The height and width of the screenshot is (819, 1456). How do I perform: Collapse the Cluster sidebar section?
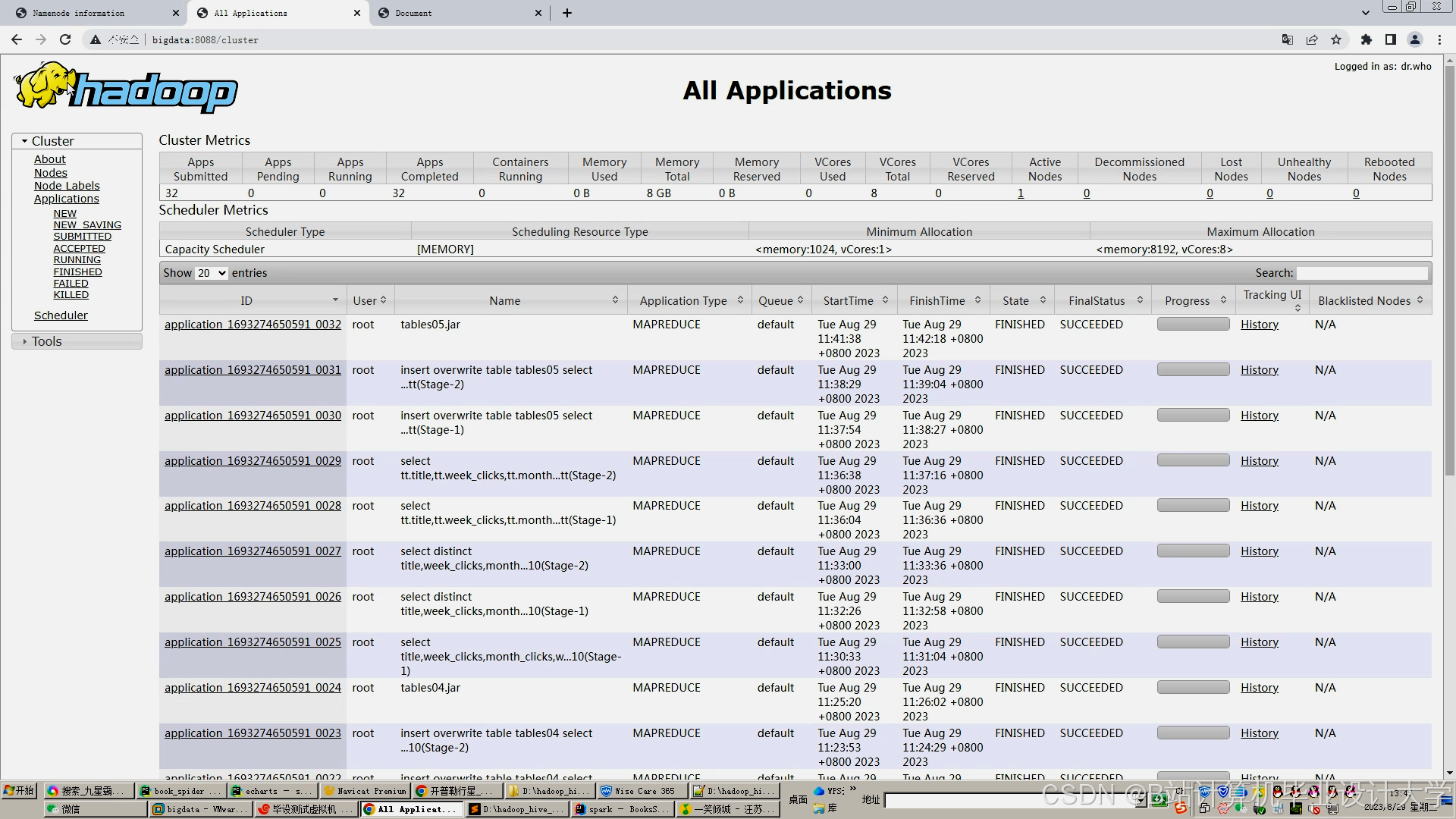52,141
